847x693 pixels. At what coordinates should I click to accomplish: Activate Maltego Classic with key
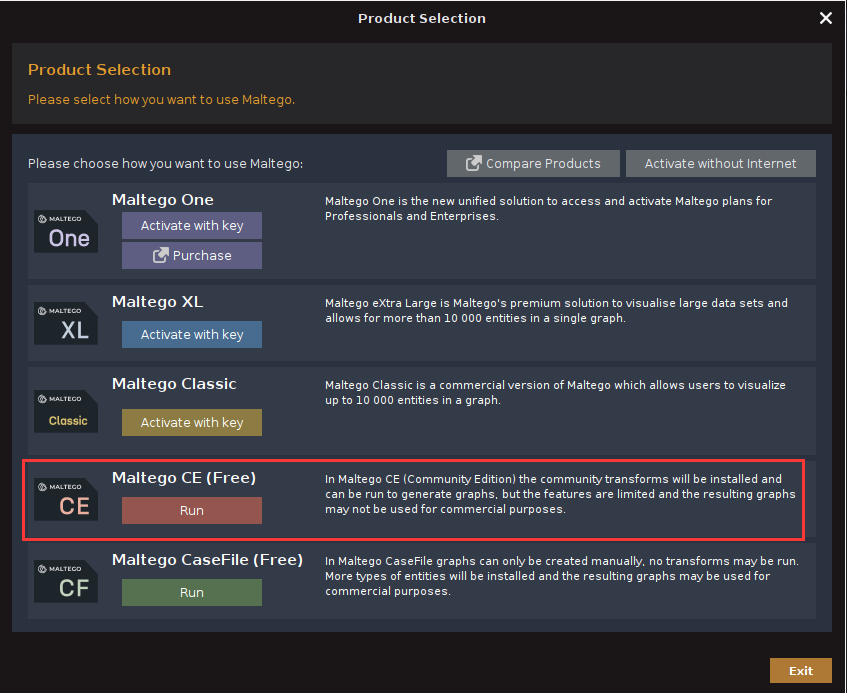click(192, 423)
